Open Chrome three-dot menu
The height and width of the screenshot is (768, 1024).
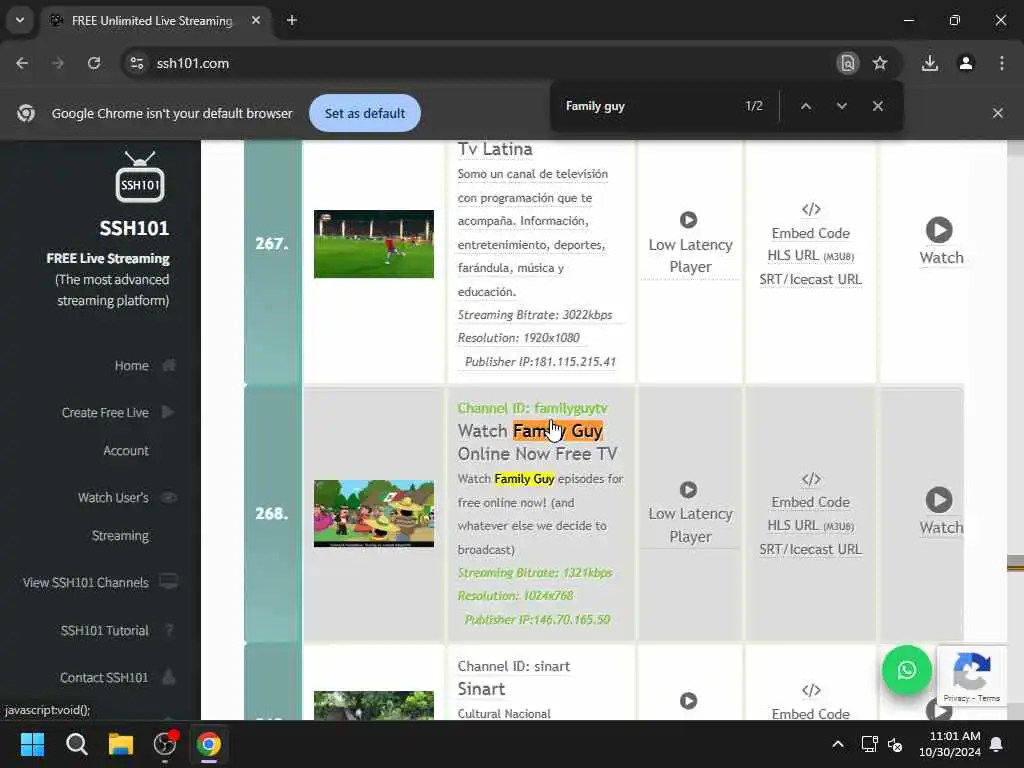point(1002,63)
